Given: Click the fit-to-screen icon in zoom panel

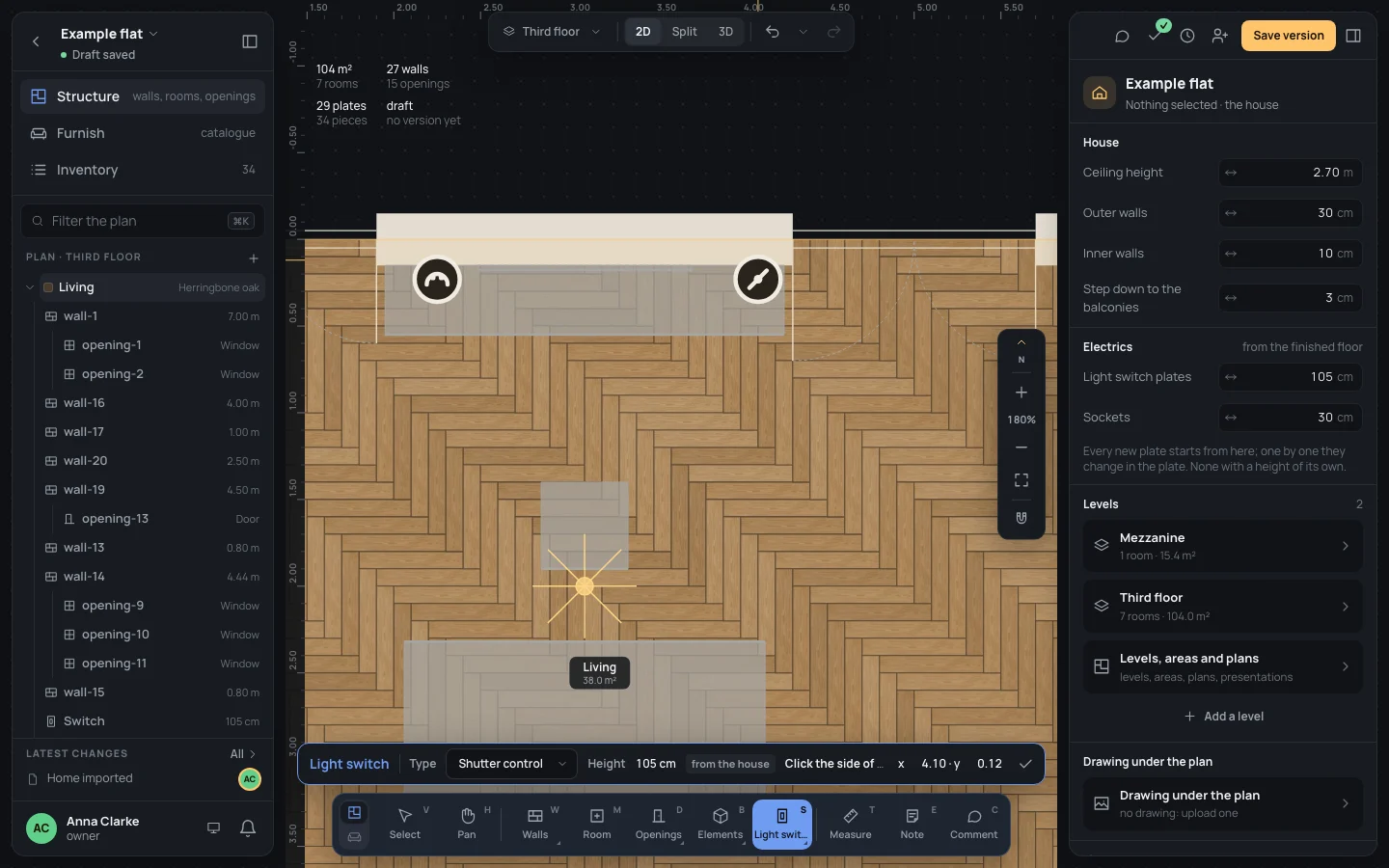Looking at the screenshot, I should (1021, 480).
